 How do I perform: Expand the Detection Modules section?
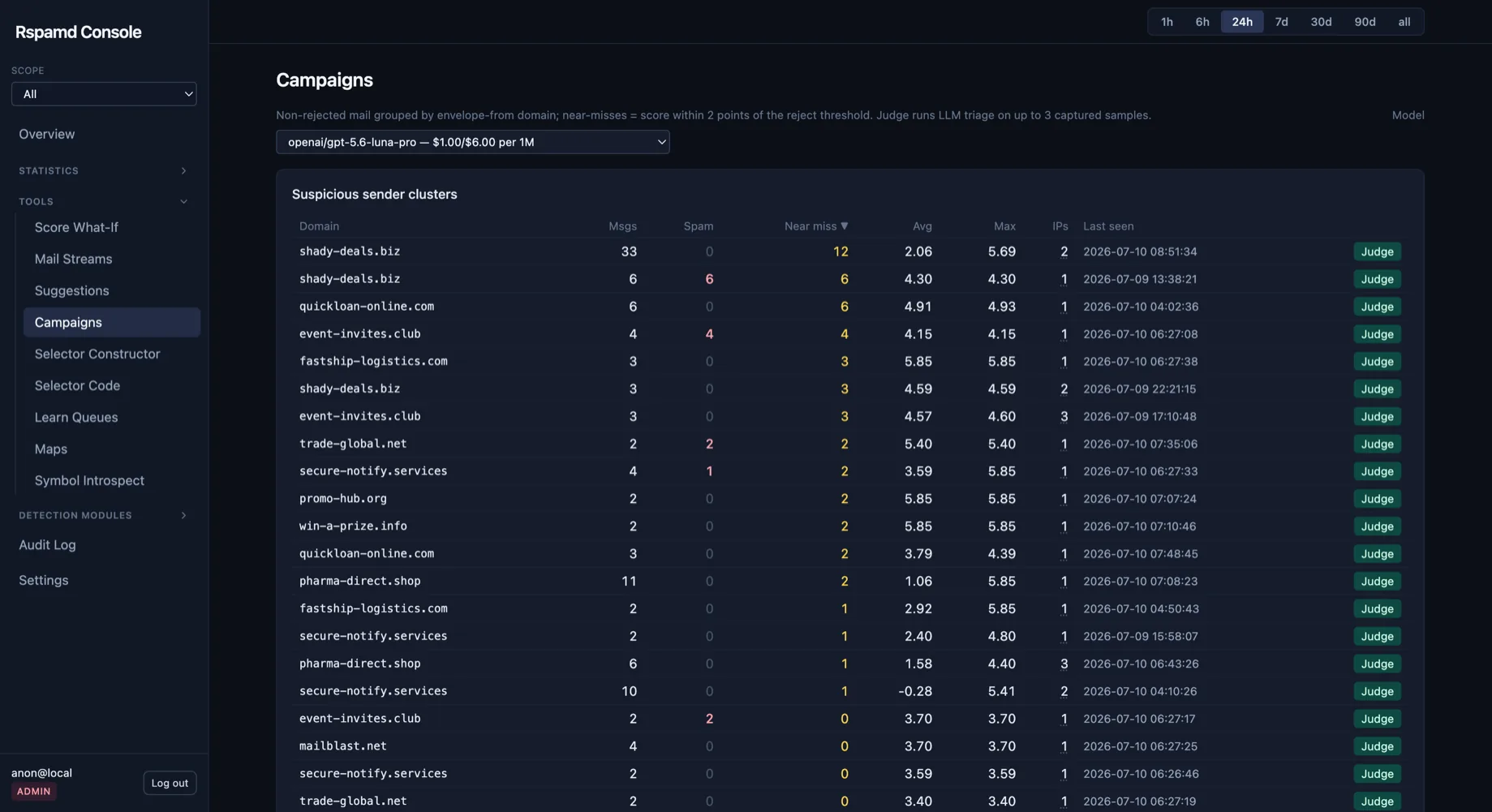tap(104, 516)
